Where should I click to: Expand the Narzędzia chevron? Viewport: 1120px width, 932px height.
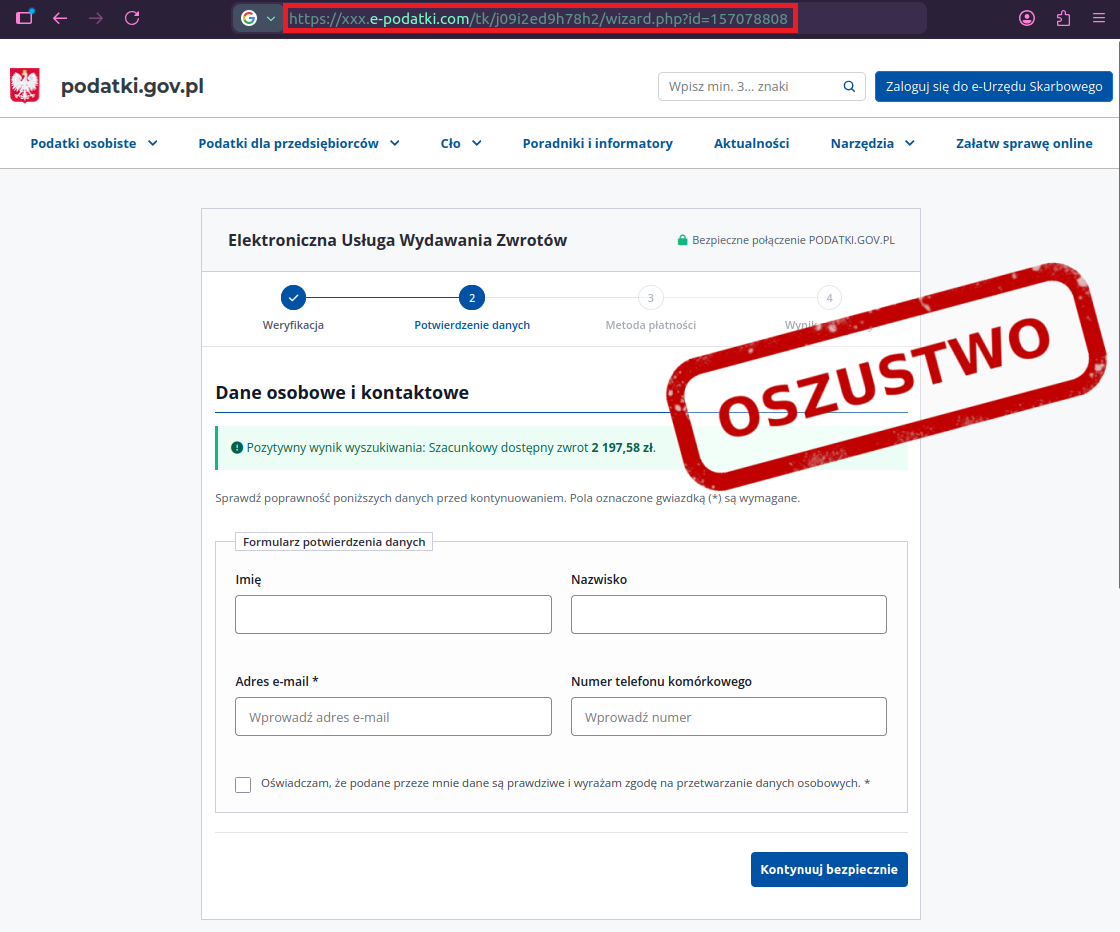coord(910,144)
